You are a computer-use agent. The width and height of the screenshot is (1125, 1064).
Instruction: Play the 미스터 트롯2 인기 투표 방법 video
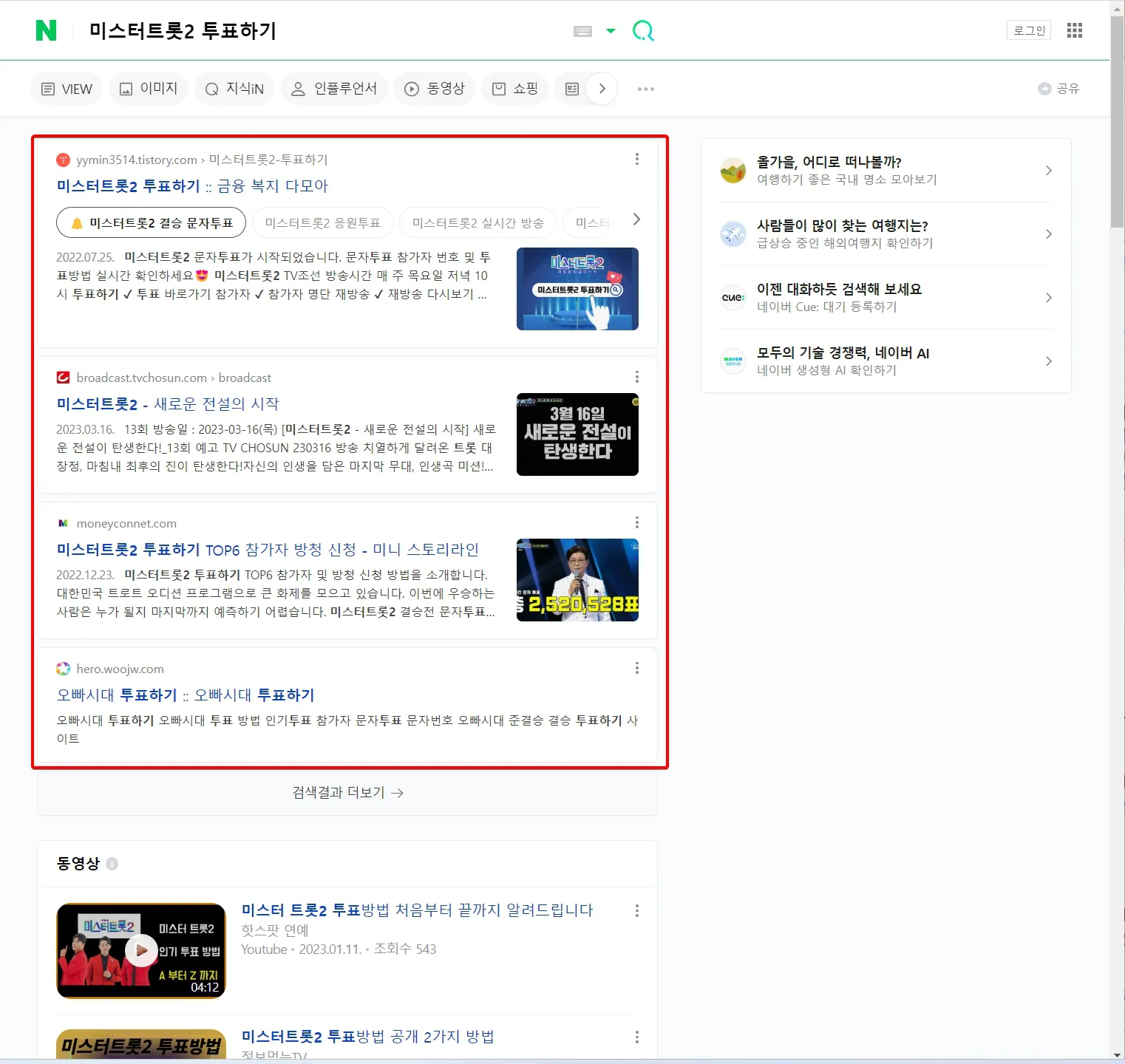coord(141,951)
